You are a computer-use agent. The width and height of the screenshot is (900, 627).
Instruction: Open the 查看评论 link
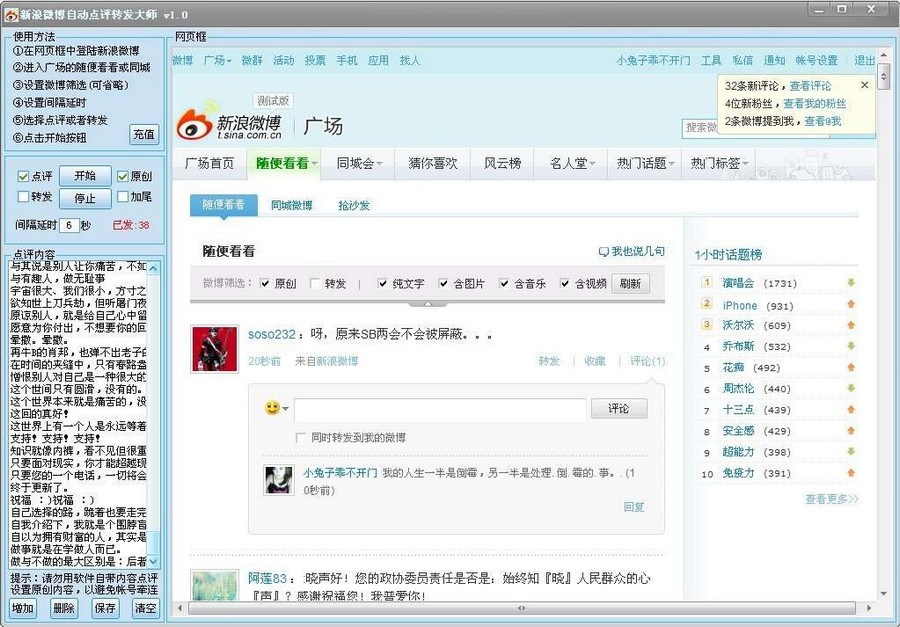tap(810, 86)
